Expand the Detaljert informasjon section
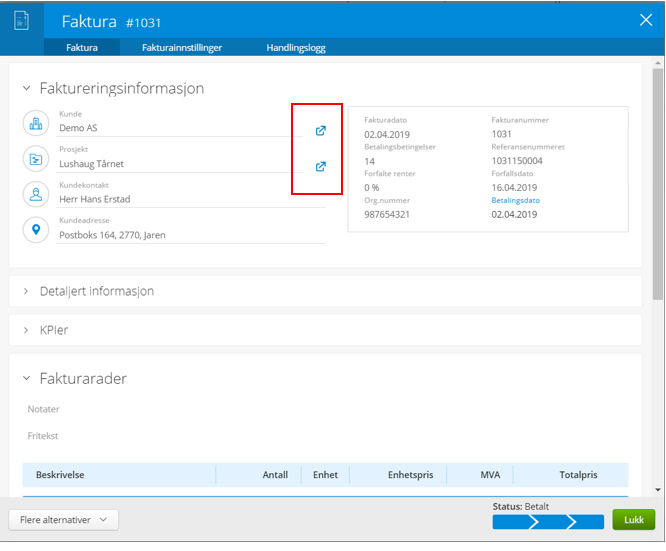The width and height of the screenshot is (666, 551). (26, 291)
